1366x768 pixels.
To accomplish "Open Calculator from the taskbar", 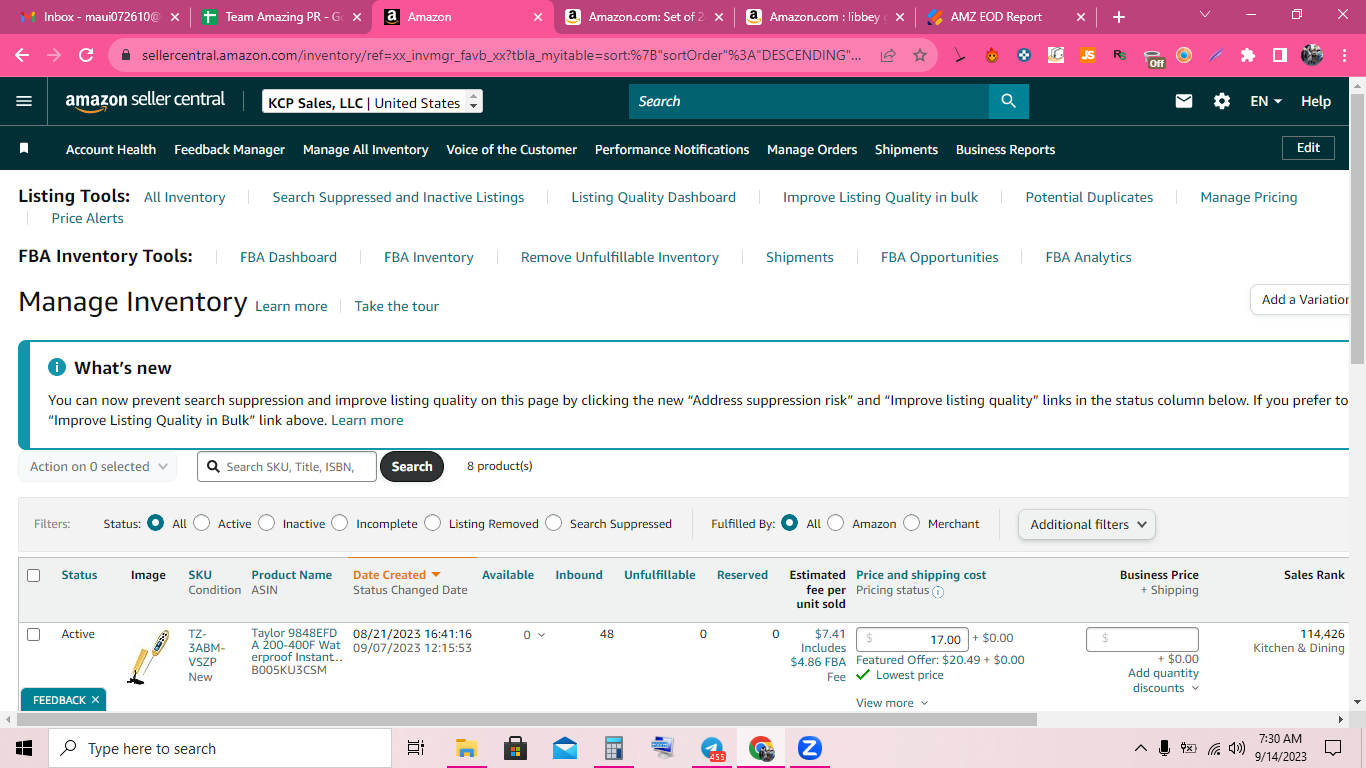I will tap(614, 748).
